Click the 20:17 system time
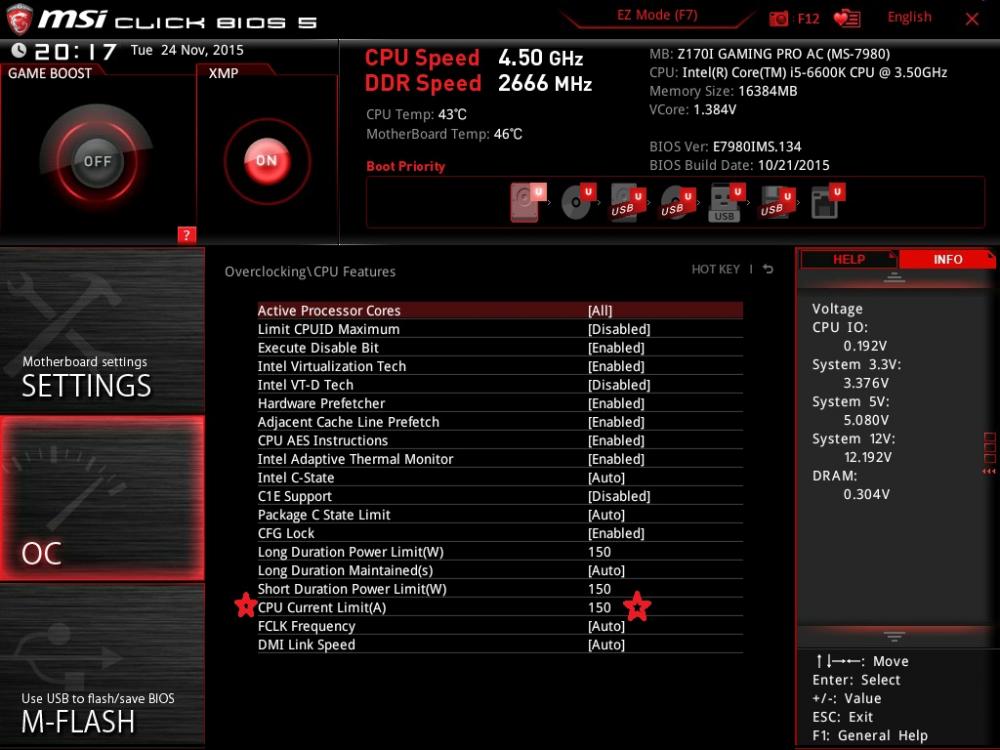The height and width of the screenshot is (750, 1000). [75, 52]
